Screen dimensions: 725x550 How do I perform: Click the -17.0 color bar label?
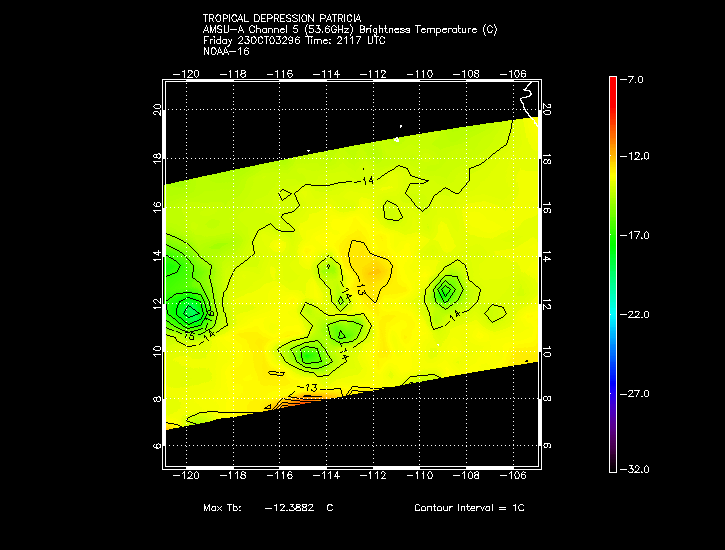pyautogui.click(x=635, y=235)
